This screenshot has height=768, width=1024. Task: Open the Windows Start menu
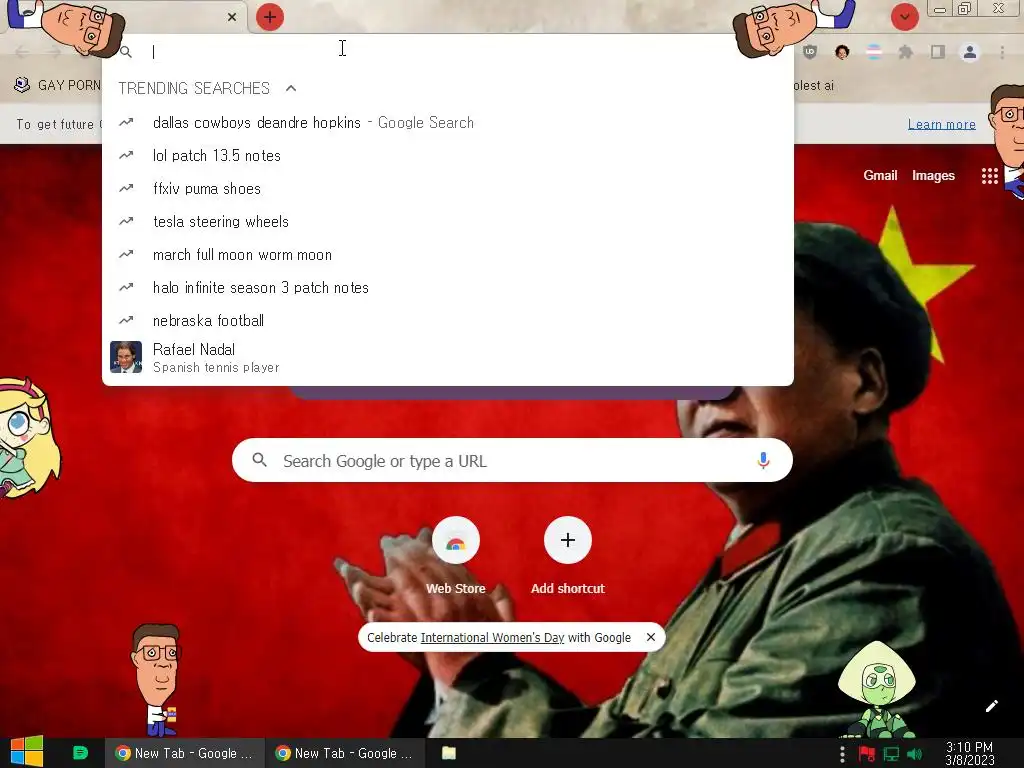coord(27,752)
